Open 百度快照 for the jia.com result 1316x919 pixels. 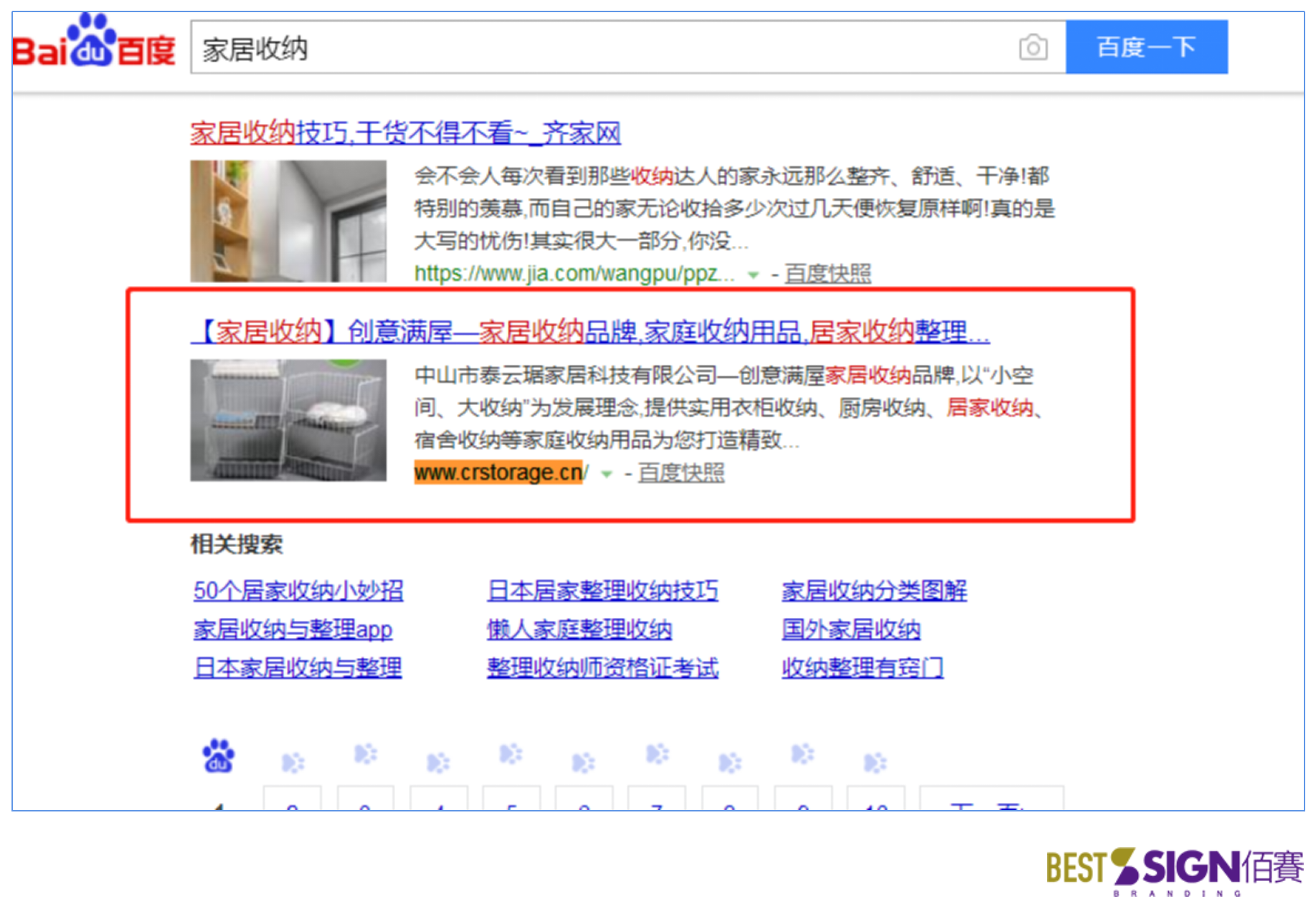828,273
